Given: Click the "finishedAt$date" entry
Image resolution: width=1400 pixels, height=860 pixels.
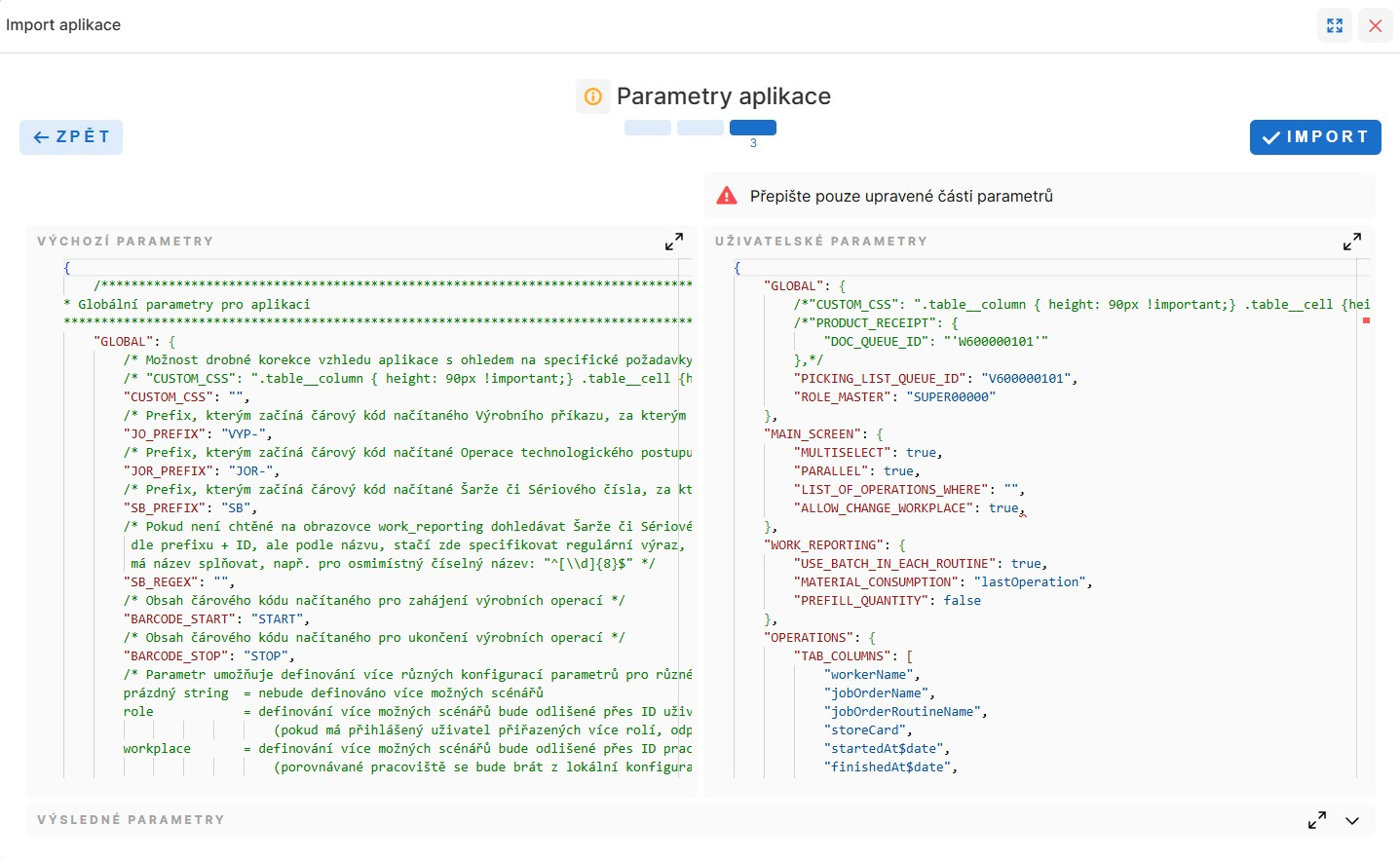Looking at the screenshot, I should point(890,767).
